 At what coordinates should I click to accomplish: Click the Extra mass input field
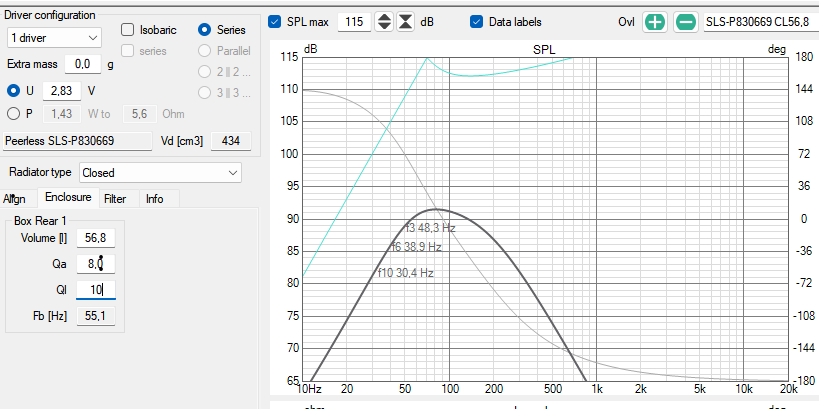pyautogui.click(x=83, y=64)
